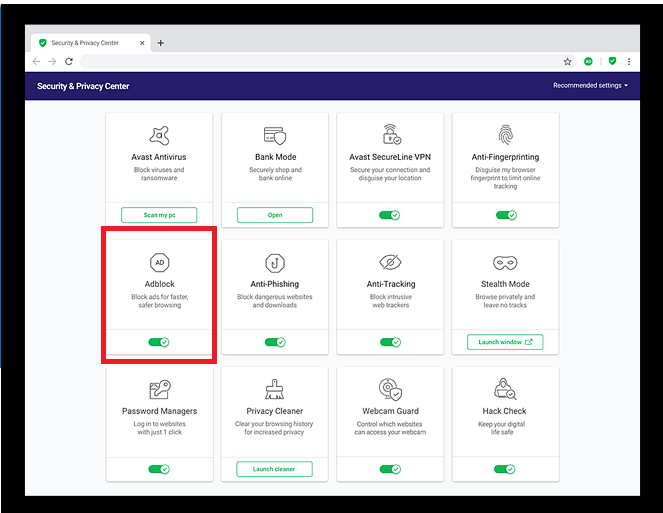The image size is (663, 513).
Task: Click the Anti-Phishing hook icon
Action: coord(275,263)
